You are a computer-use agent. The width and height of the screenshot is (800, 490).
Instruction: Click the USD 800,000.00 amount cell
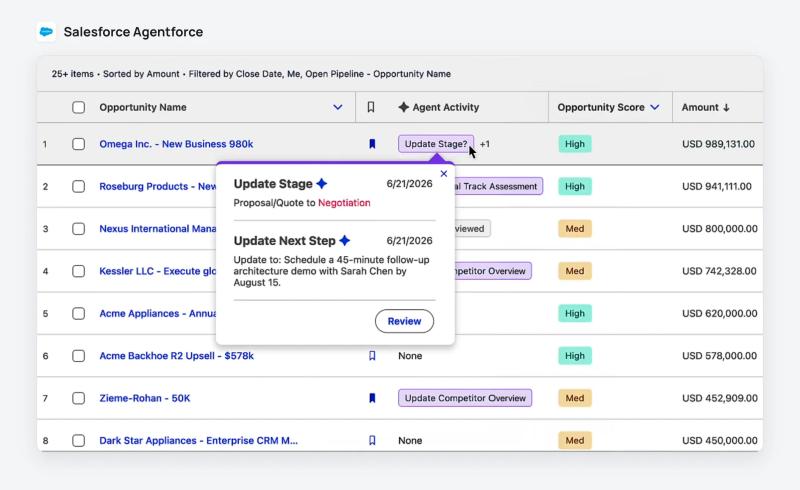720,229
